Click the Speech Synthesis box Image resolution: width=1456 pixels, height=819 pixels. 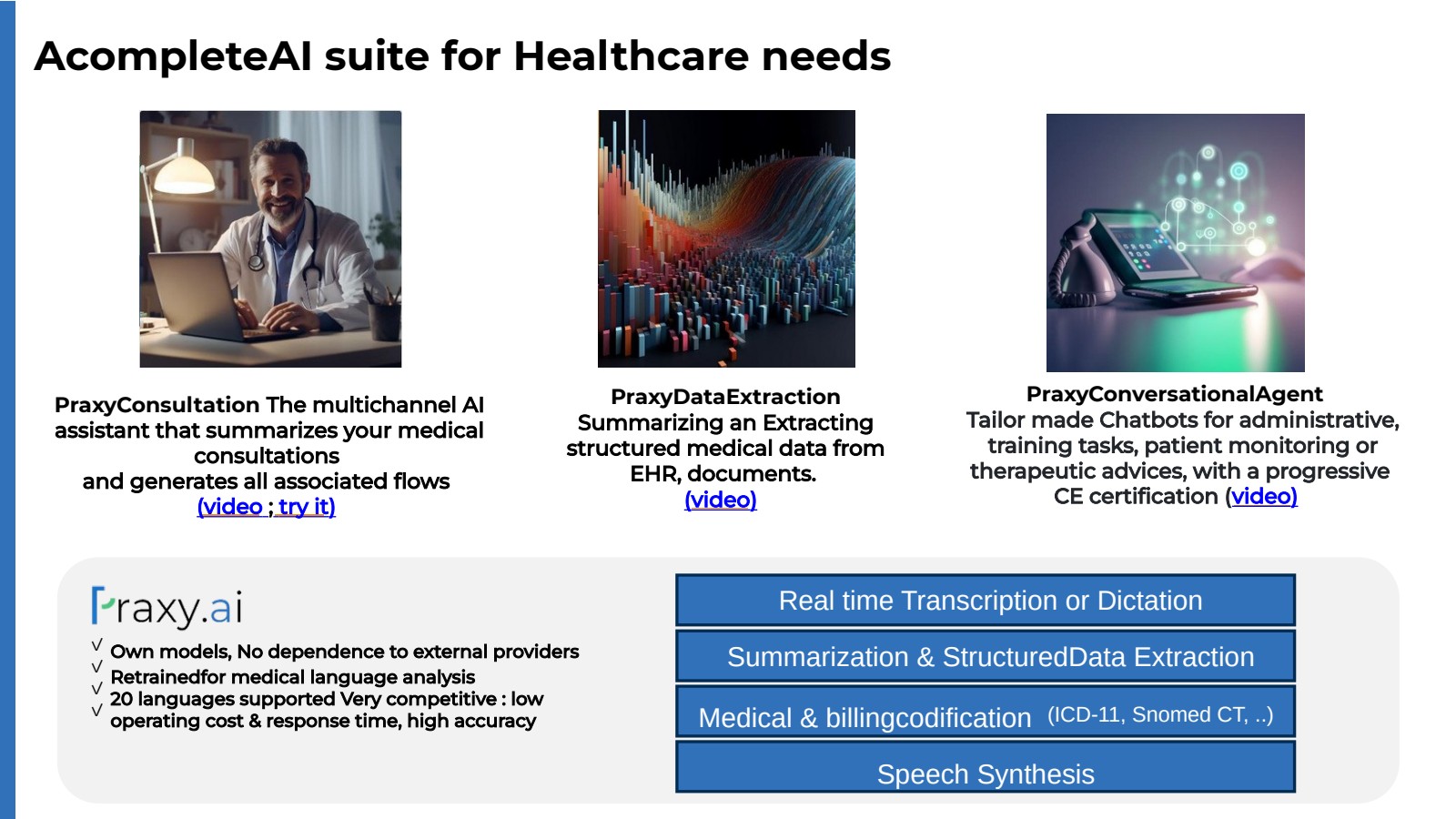tap(986, 767)
